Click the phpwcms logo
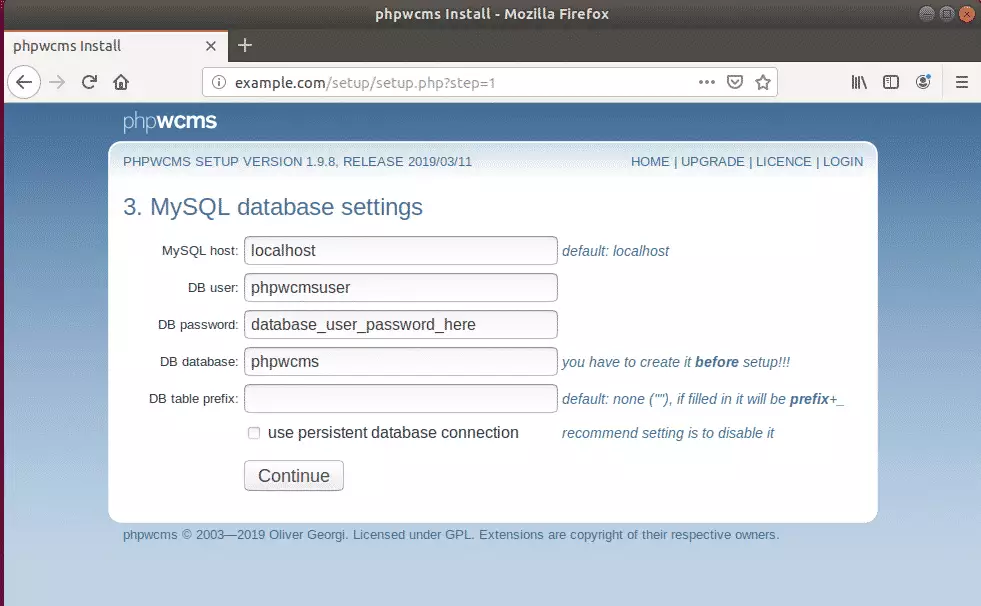The image size is (981, 606). (170, 121)
